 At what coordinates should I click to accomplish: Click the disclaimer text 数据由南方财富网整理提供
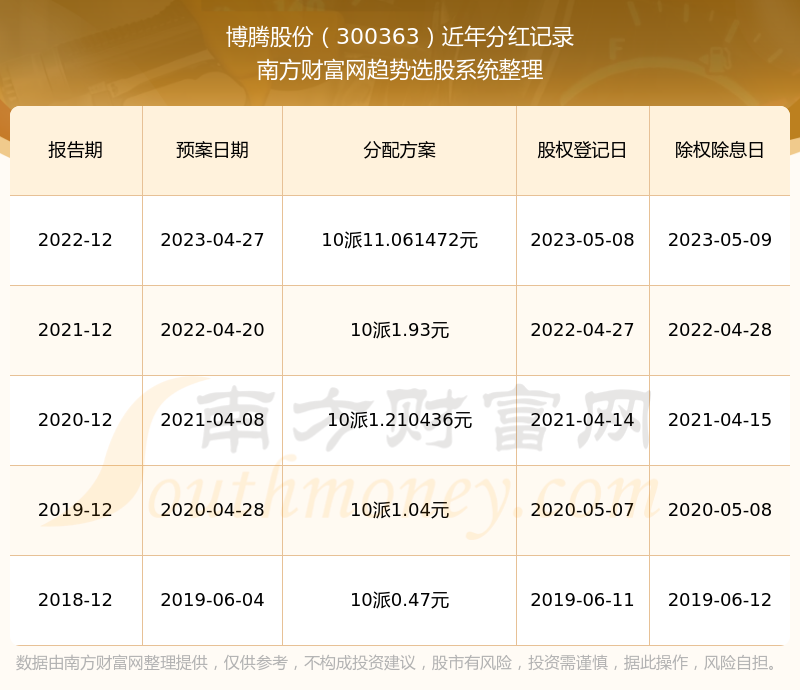112,662
